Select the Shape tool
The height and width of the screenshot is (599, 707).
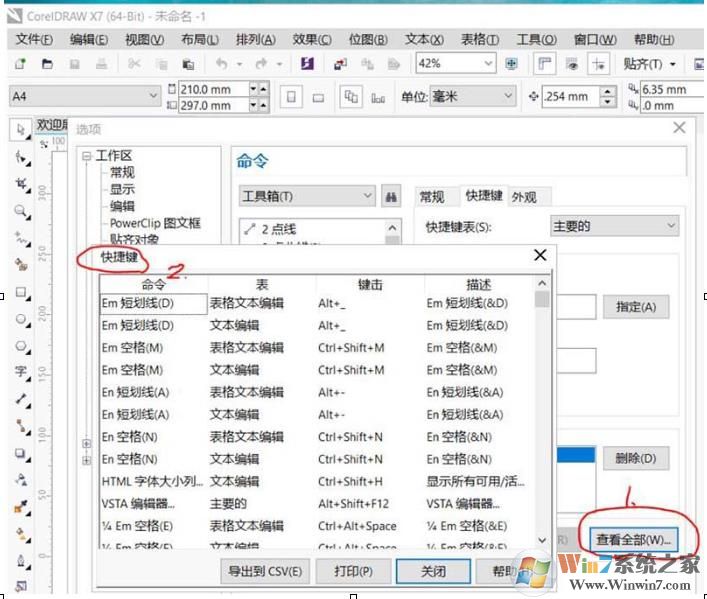(x=21, y=157)
